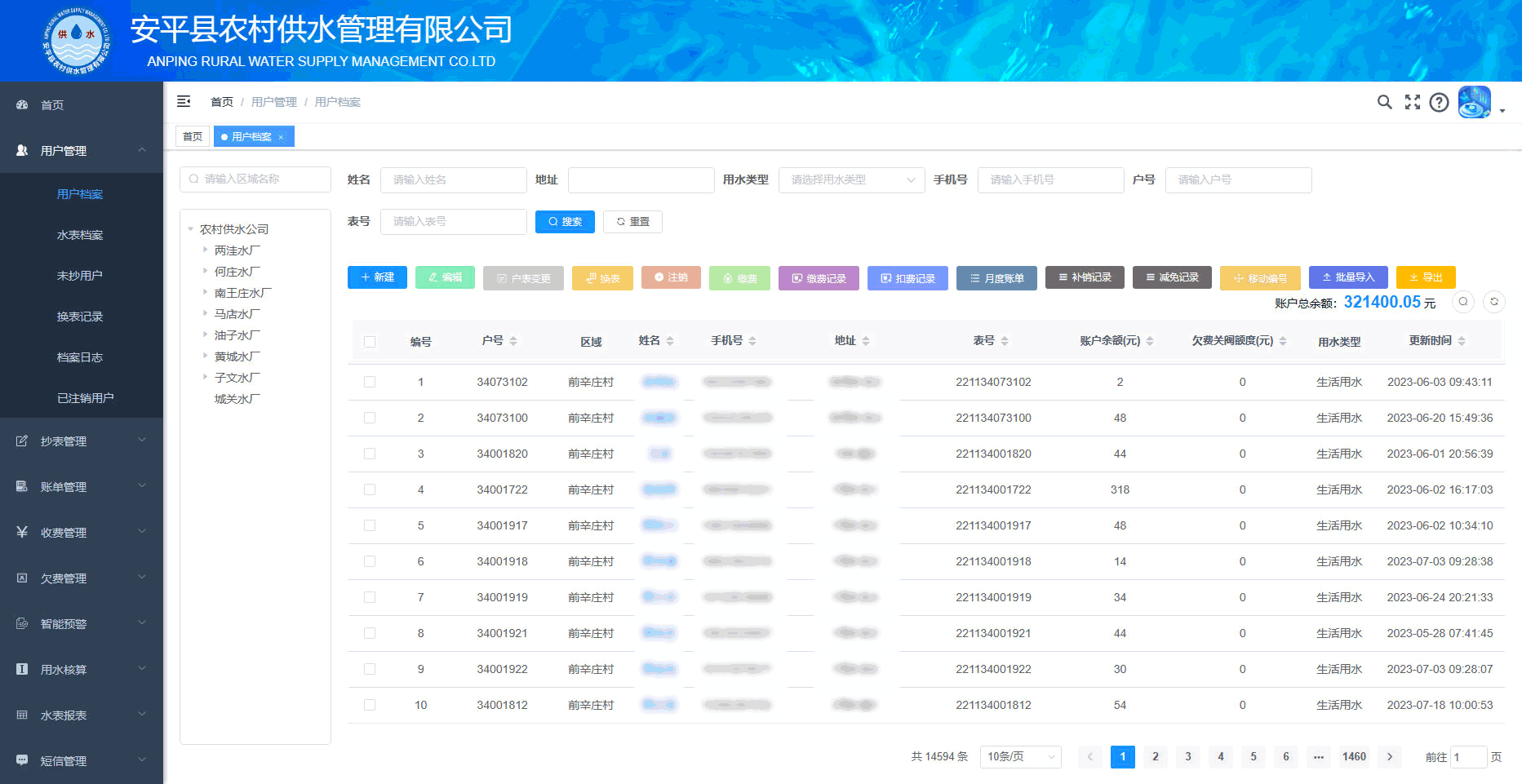Click the round search toggle icon above table
Viewport: 1522px width, 784px height.
[1462, 302]
